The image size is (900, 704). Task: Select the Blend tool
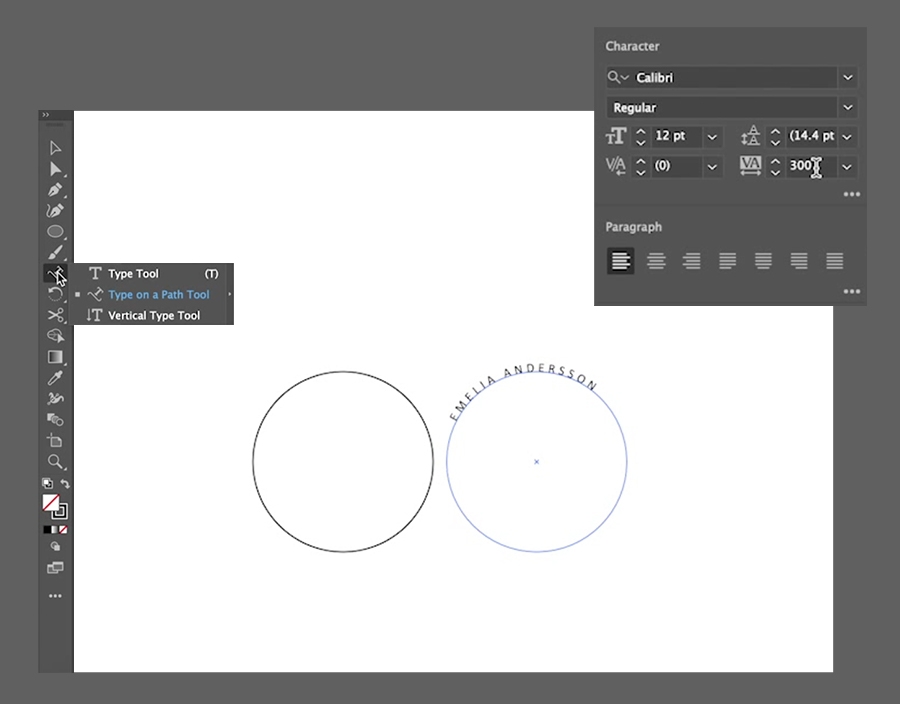(55, 419)
